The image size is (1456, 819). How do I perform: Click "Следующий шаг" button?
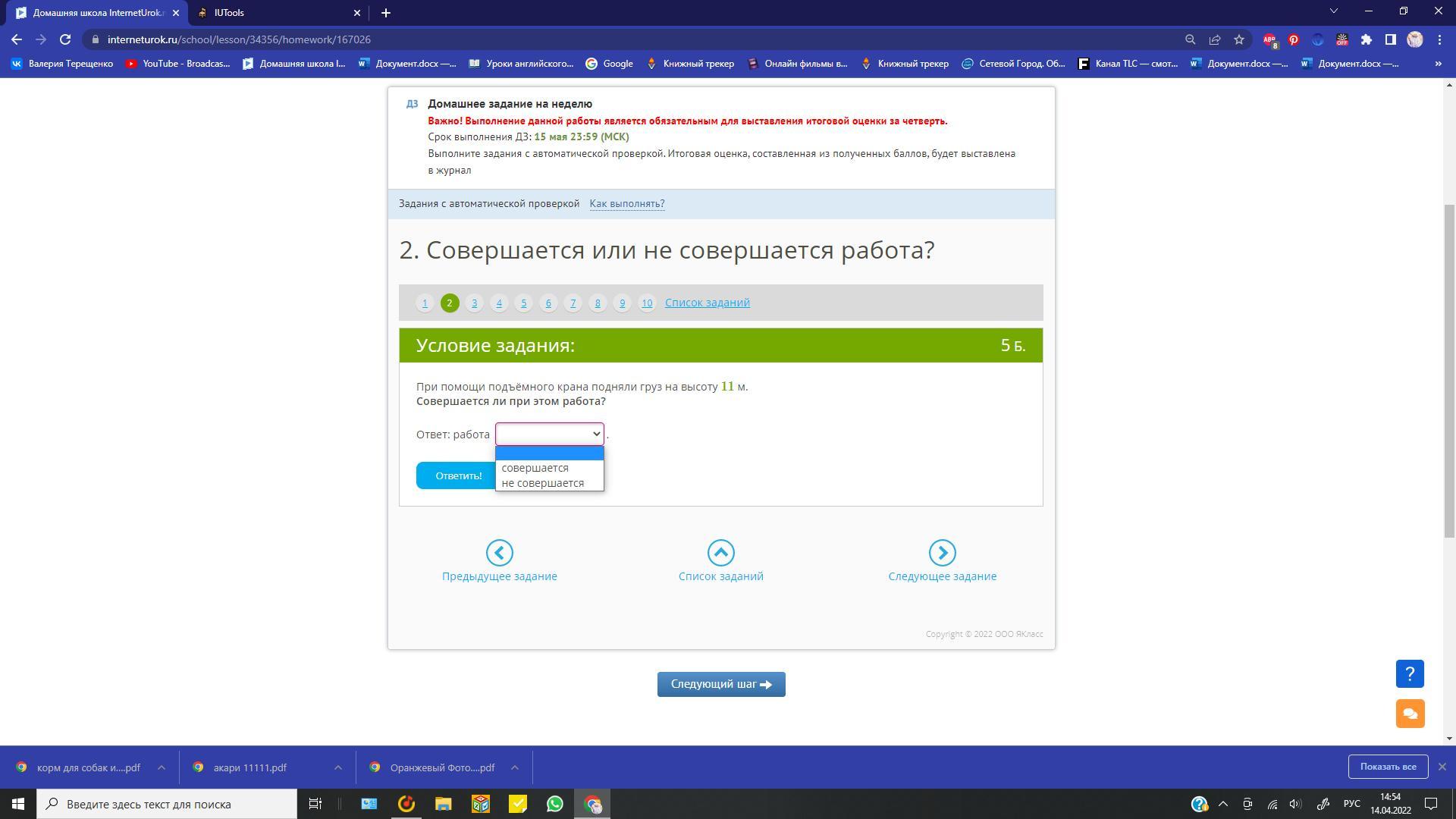pos(720,684)
